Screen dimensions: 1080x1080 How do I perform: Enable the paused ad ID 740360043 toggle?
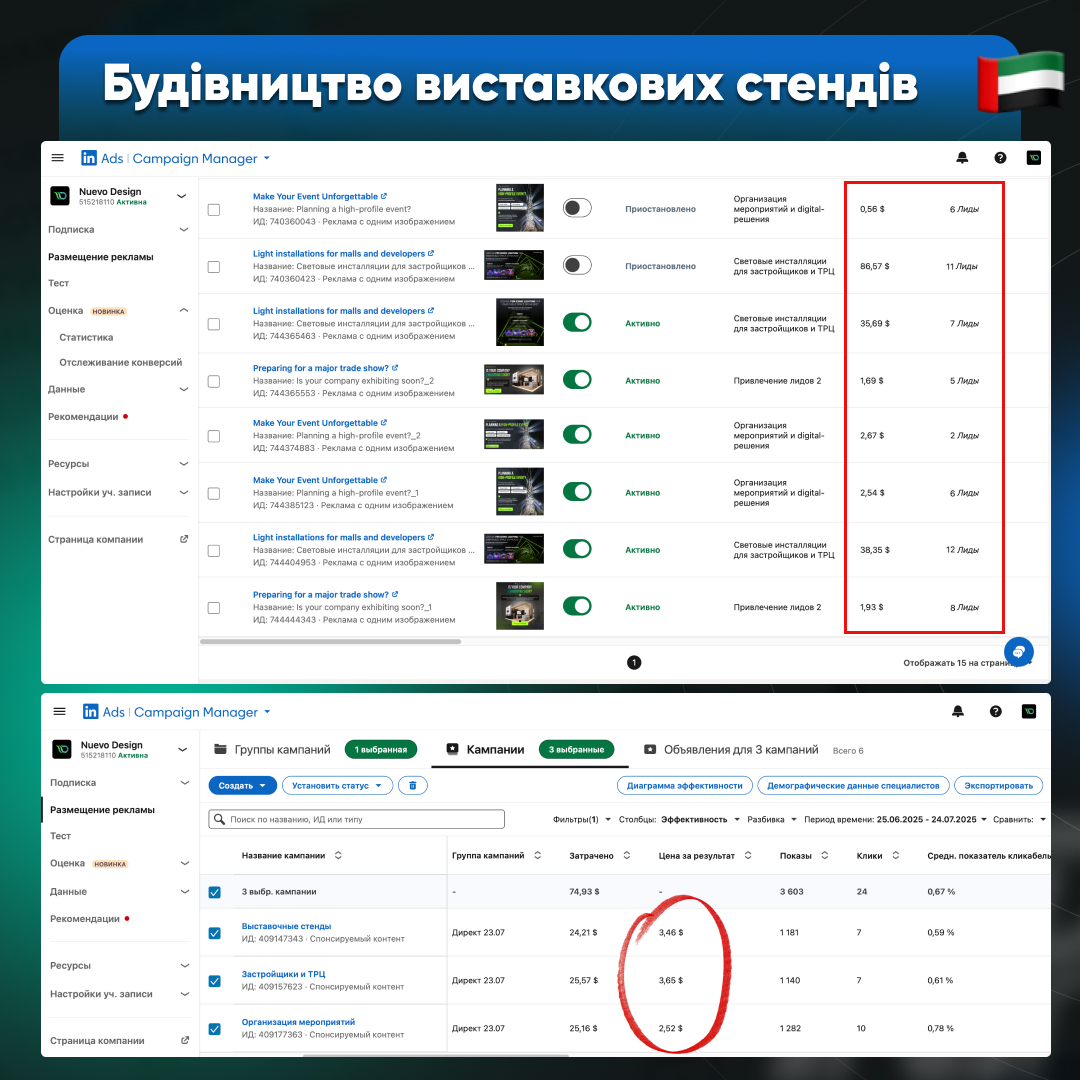pos(577,208)
